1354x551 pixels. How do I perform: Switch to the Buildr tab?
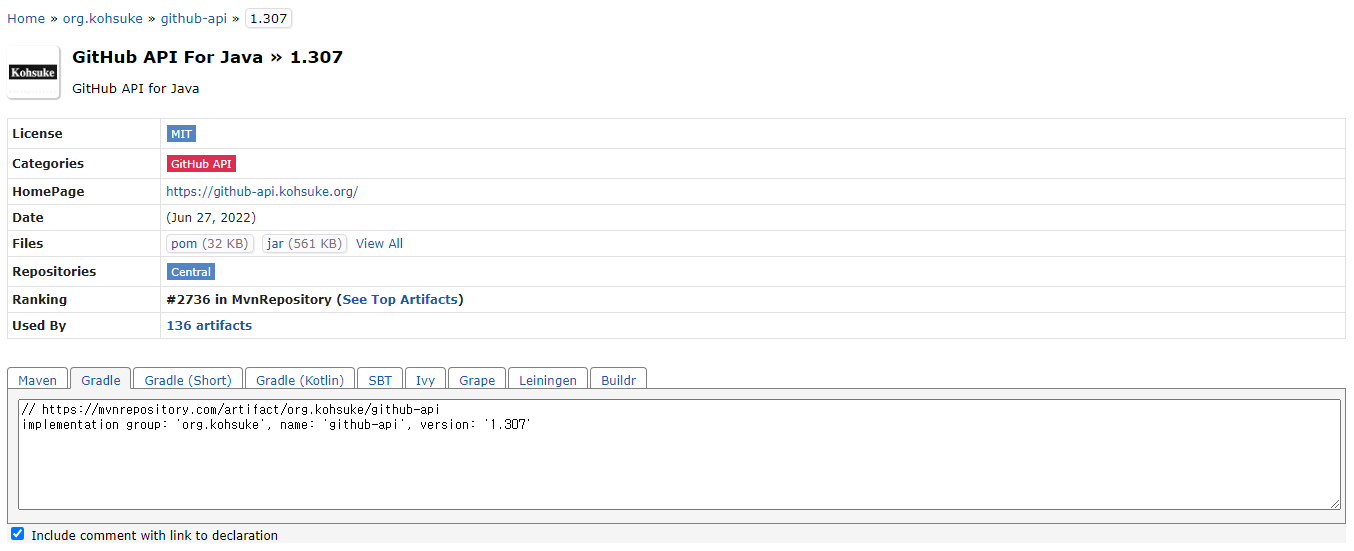point(619,380)
